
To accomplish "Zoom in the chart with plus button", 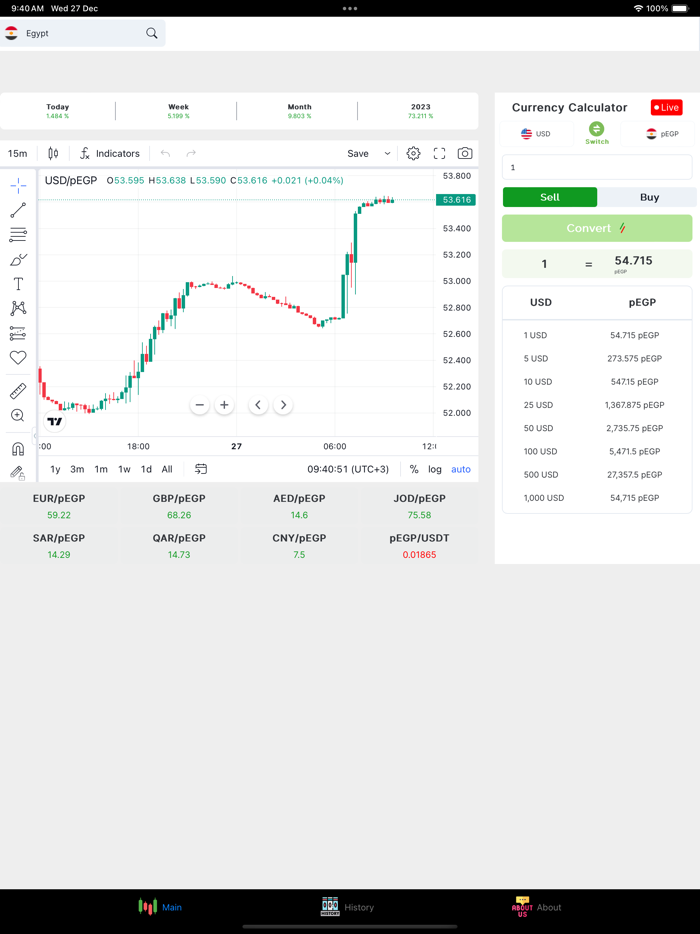I will [x=224, y=405].
